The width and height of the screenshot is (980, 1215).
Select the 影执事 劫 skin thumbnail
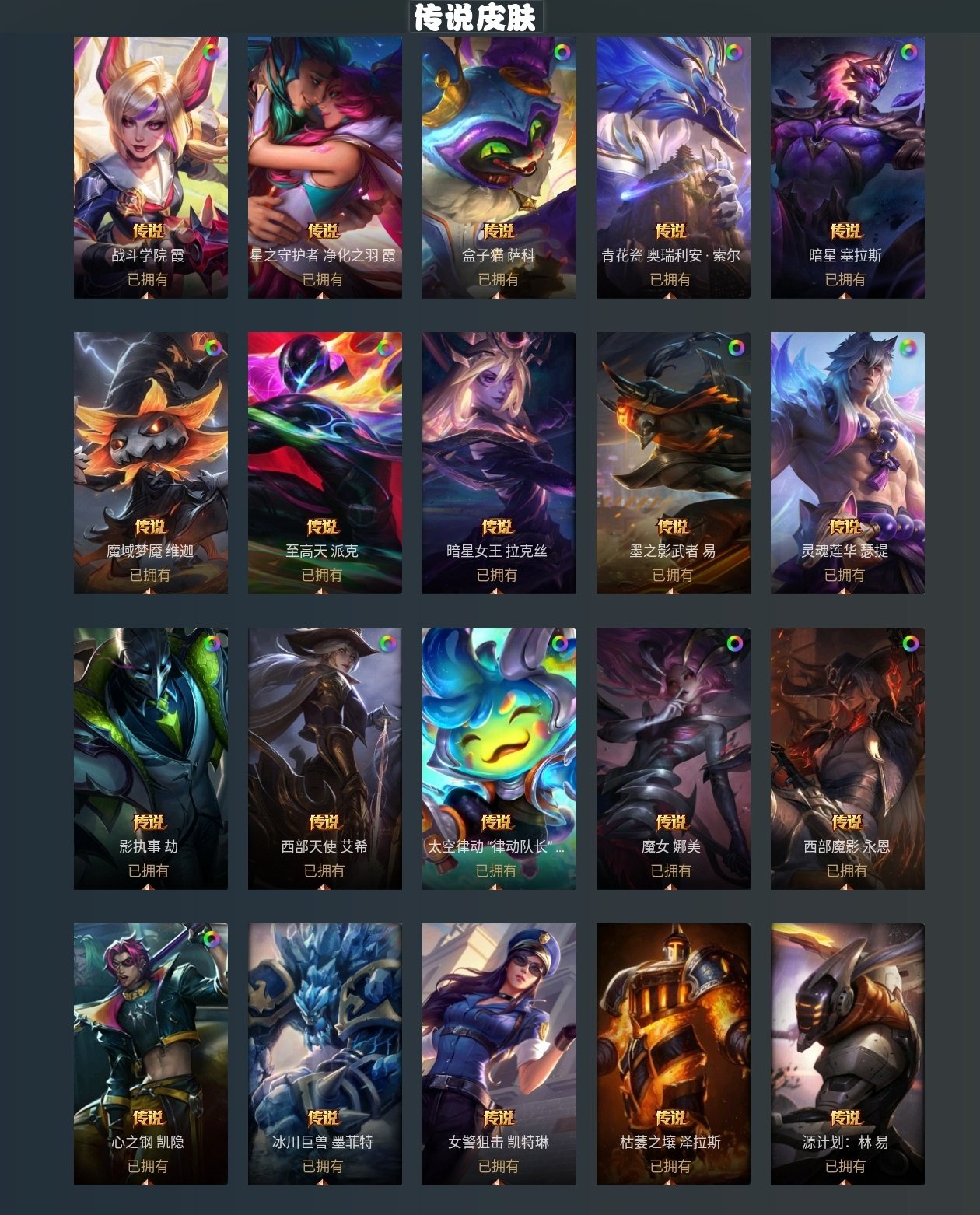tap(151, 758)
